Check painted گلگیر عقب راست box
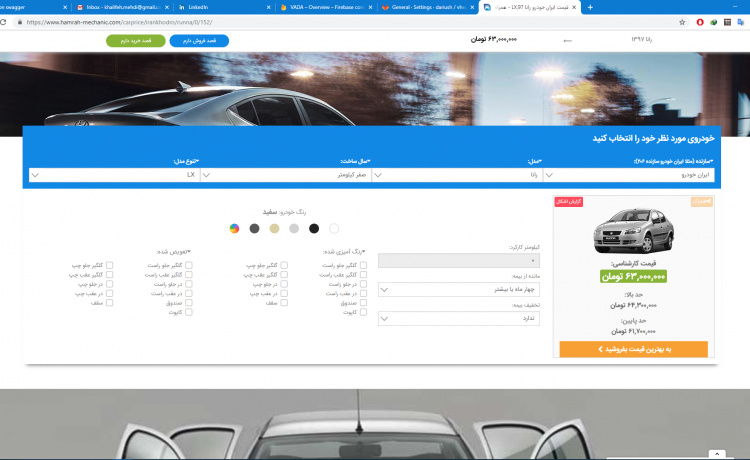Image resolution: width=750 pixels, height=460 pixels. point(364,274)
